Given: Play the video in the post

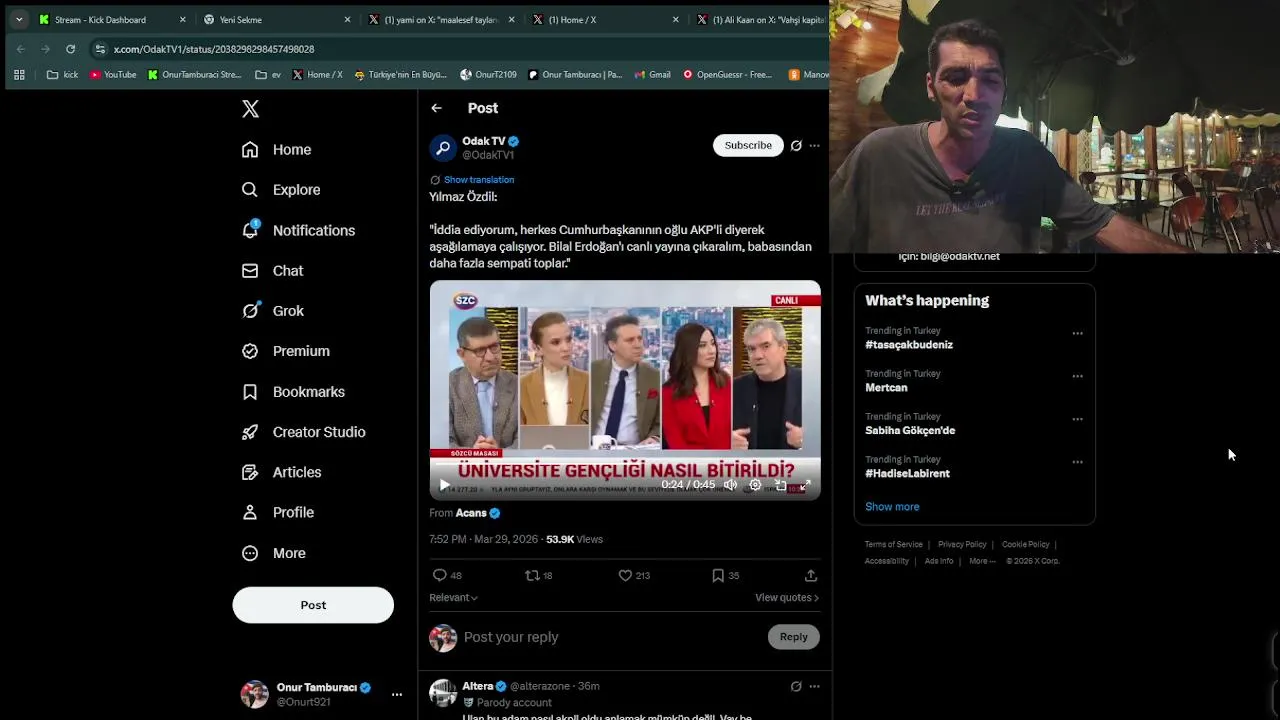Looking at the screenshot, I should pos(444,485).
